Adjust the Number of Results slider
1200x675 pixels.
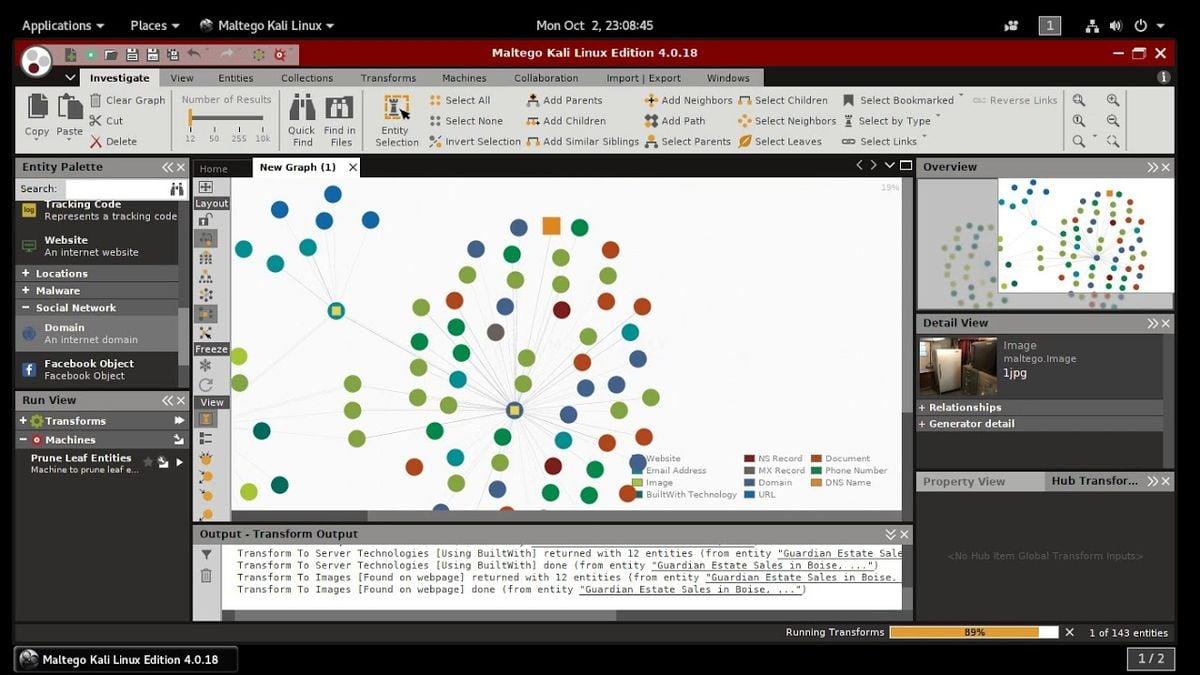[x=191, y=119]
